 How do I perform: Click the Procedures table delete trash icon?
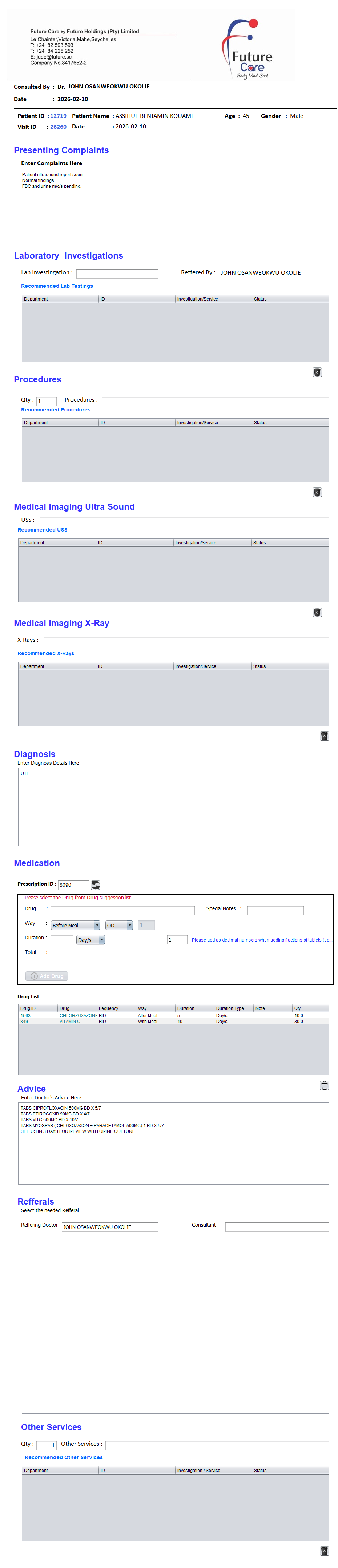tap(317, 492)
